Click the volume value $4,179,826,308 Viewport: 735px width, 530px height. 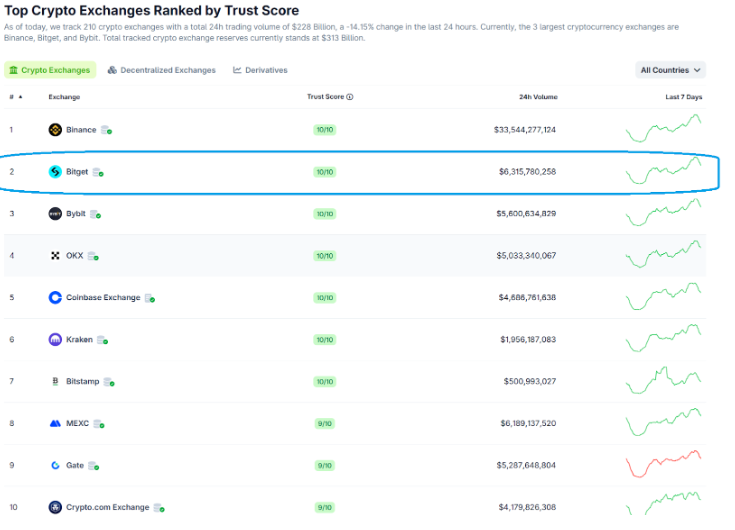(527, 508)
